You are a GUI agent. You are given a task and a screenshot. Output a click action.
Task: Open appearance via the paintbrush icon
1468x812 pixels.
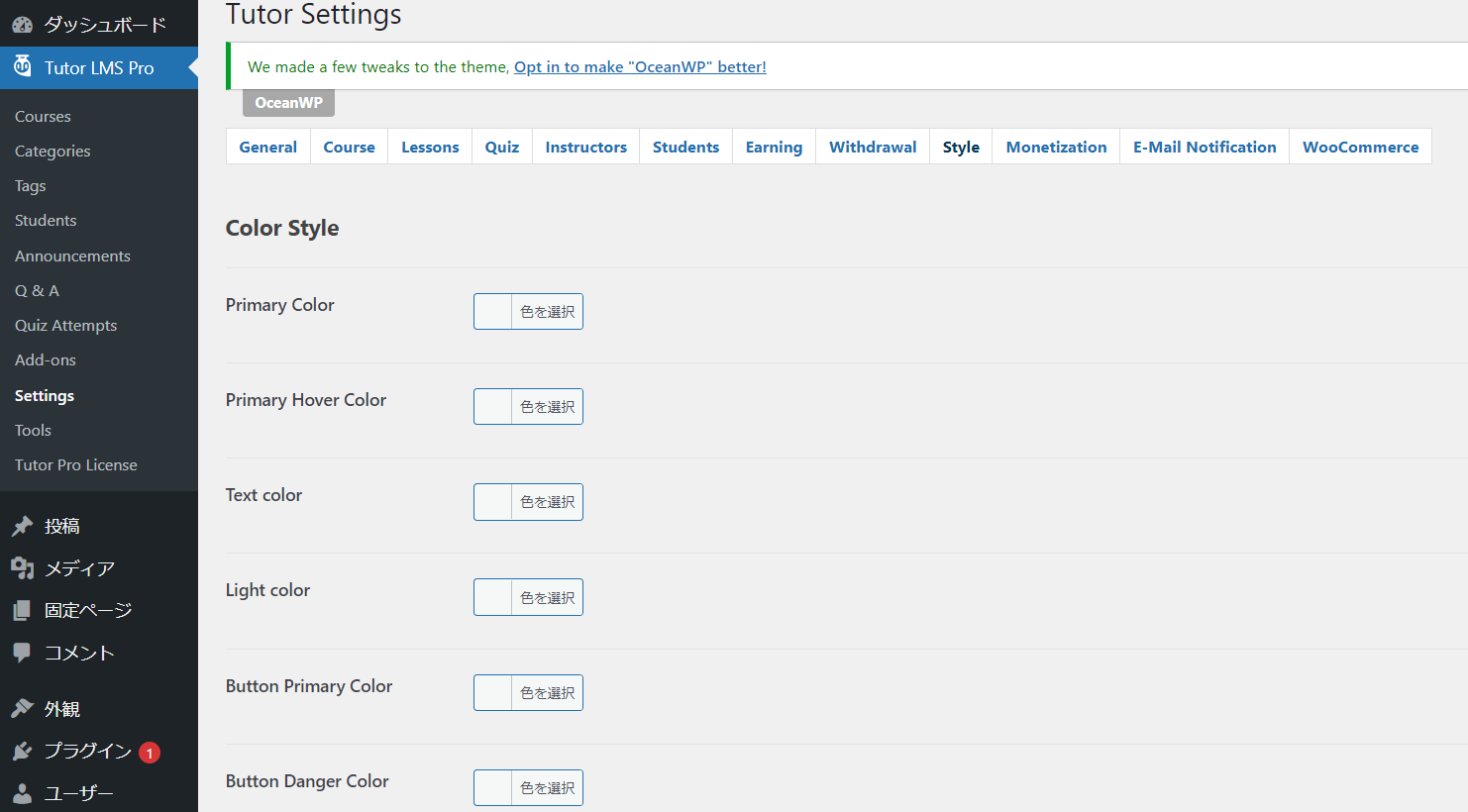tap(22, 708)
